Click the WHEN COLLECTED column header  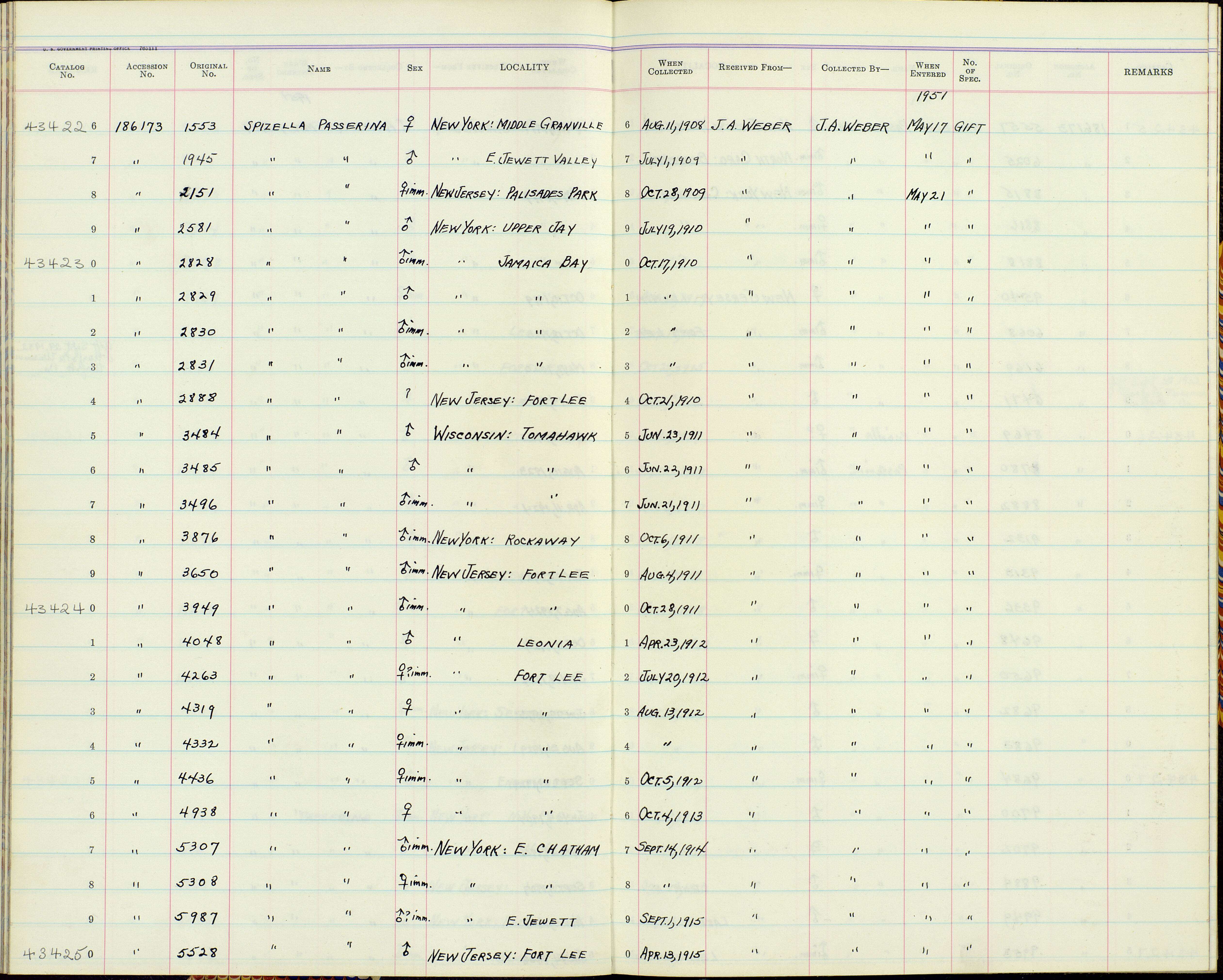[671, 67]
